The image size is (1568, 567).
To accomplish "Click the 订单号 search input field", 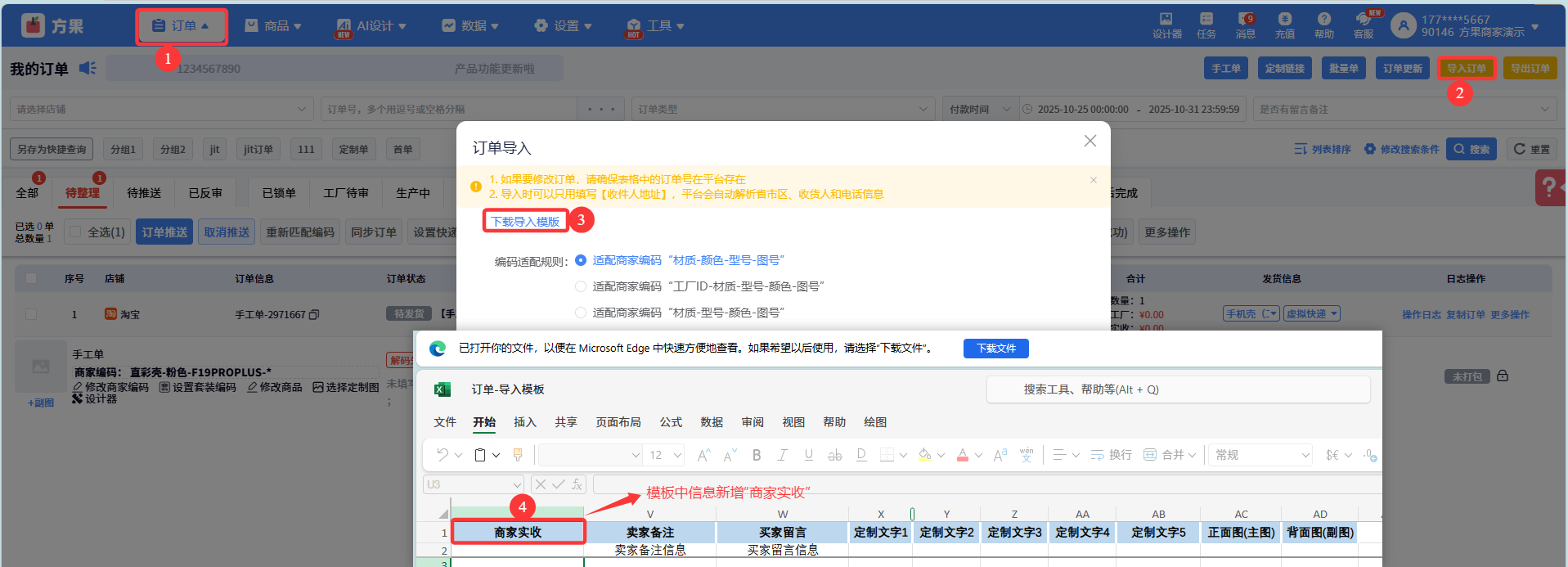I will coord(450,109).
